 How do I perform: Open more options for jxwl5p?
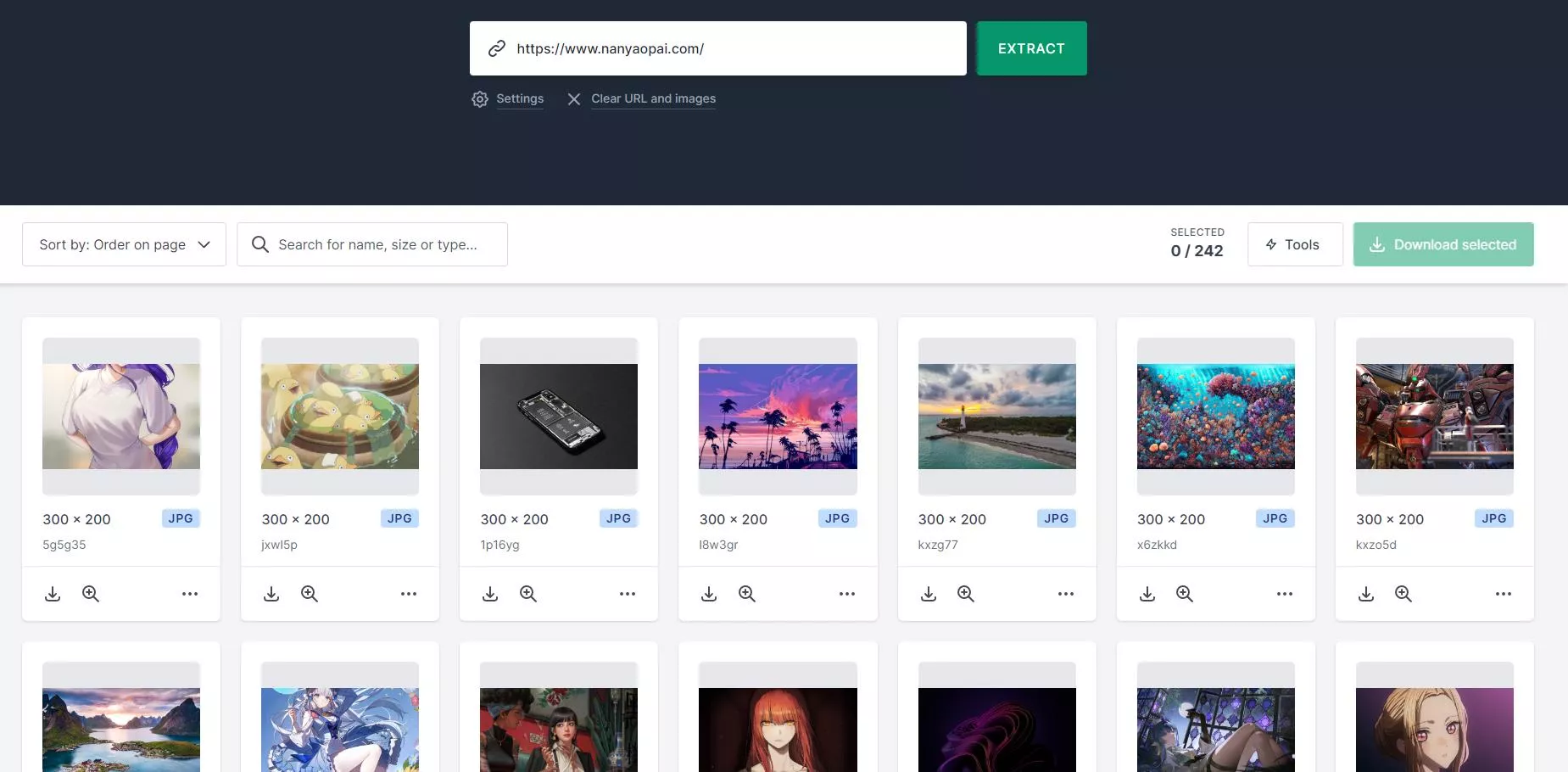[x=409, y=594]
